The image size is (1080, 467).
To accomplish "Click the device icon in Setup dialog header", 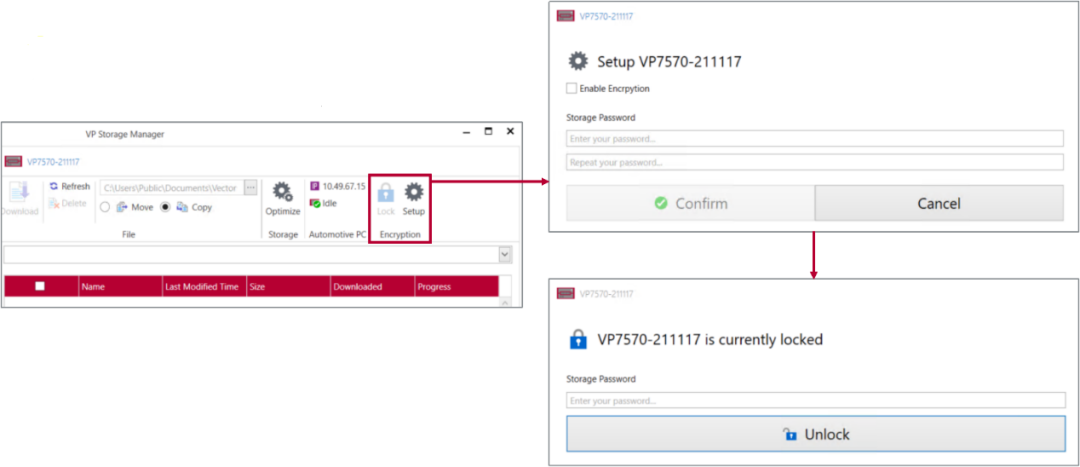I will 565,16.
